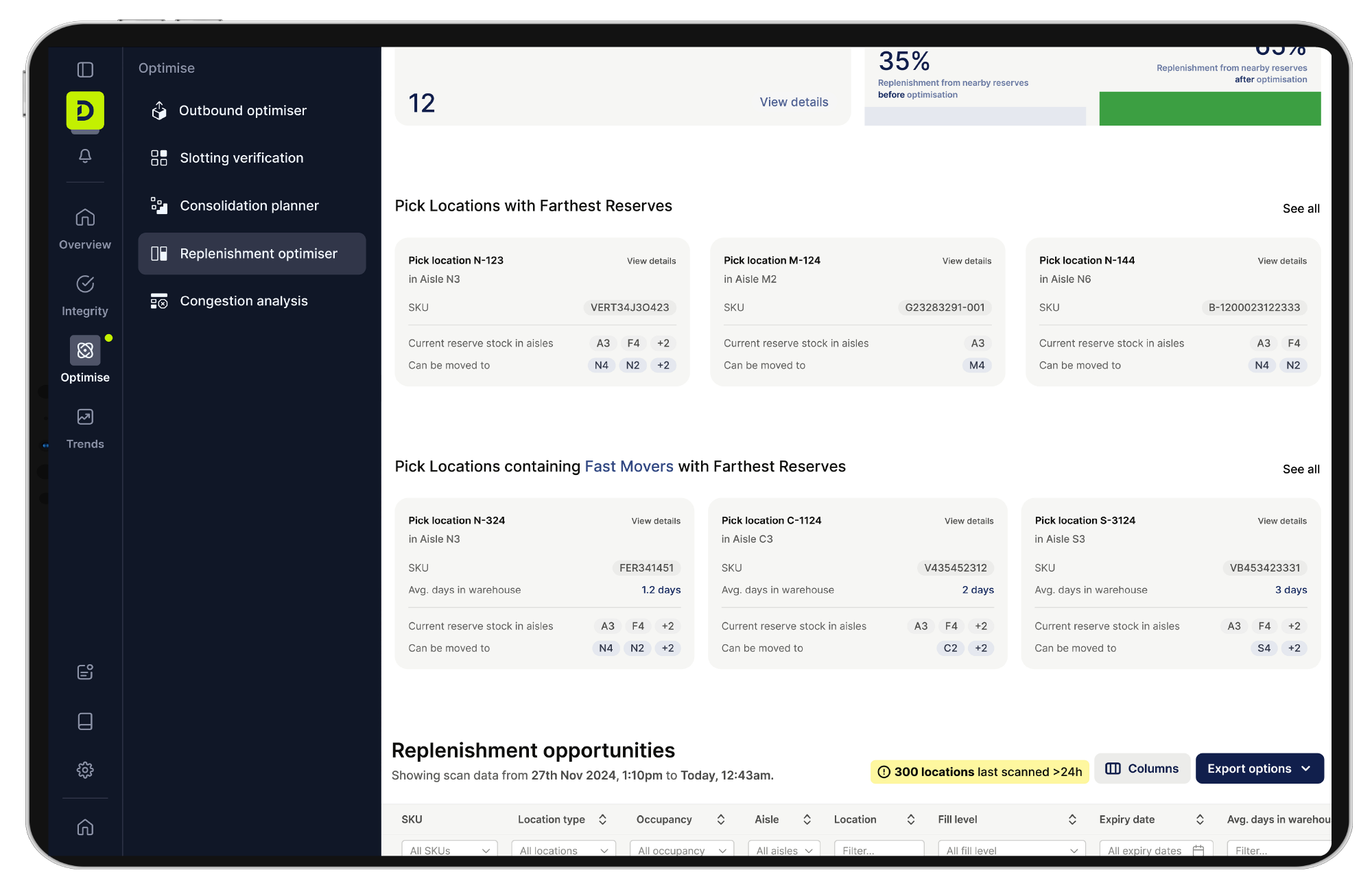
Task: Expand the Export options dropdown
Action: pyautogui.click(x=1259, y=769)
